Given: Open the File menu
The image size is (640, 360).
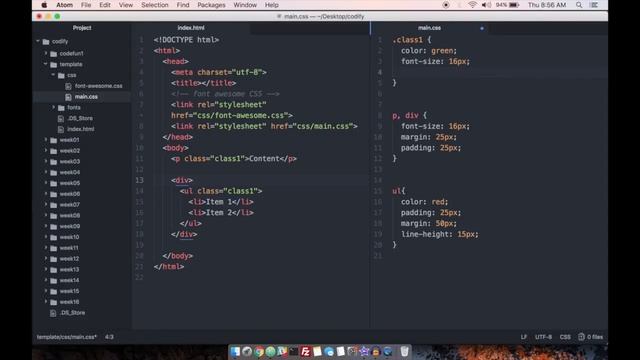Looking at the screenshot, I should (x=86, y=5).
